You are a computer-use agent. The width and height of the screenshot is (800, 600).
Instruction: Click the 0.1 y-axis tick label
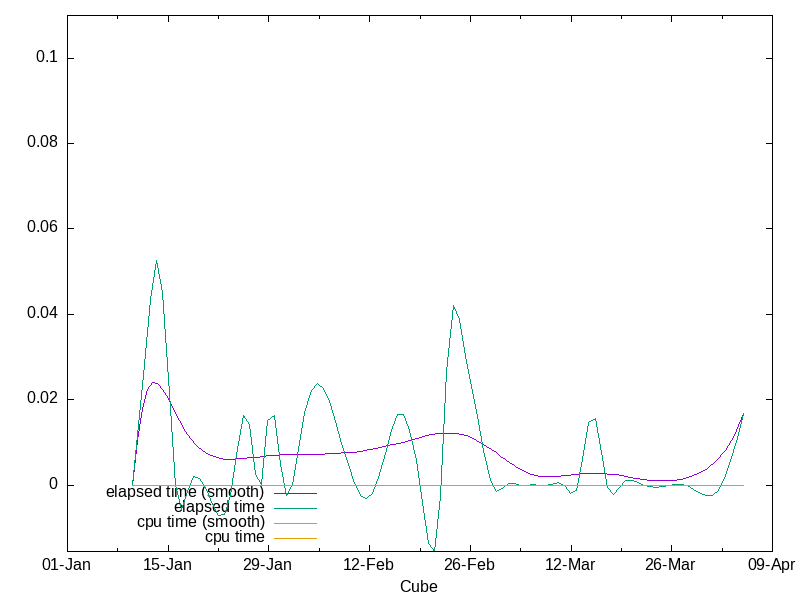click(x=48, y=58)
